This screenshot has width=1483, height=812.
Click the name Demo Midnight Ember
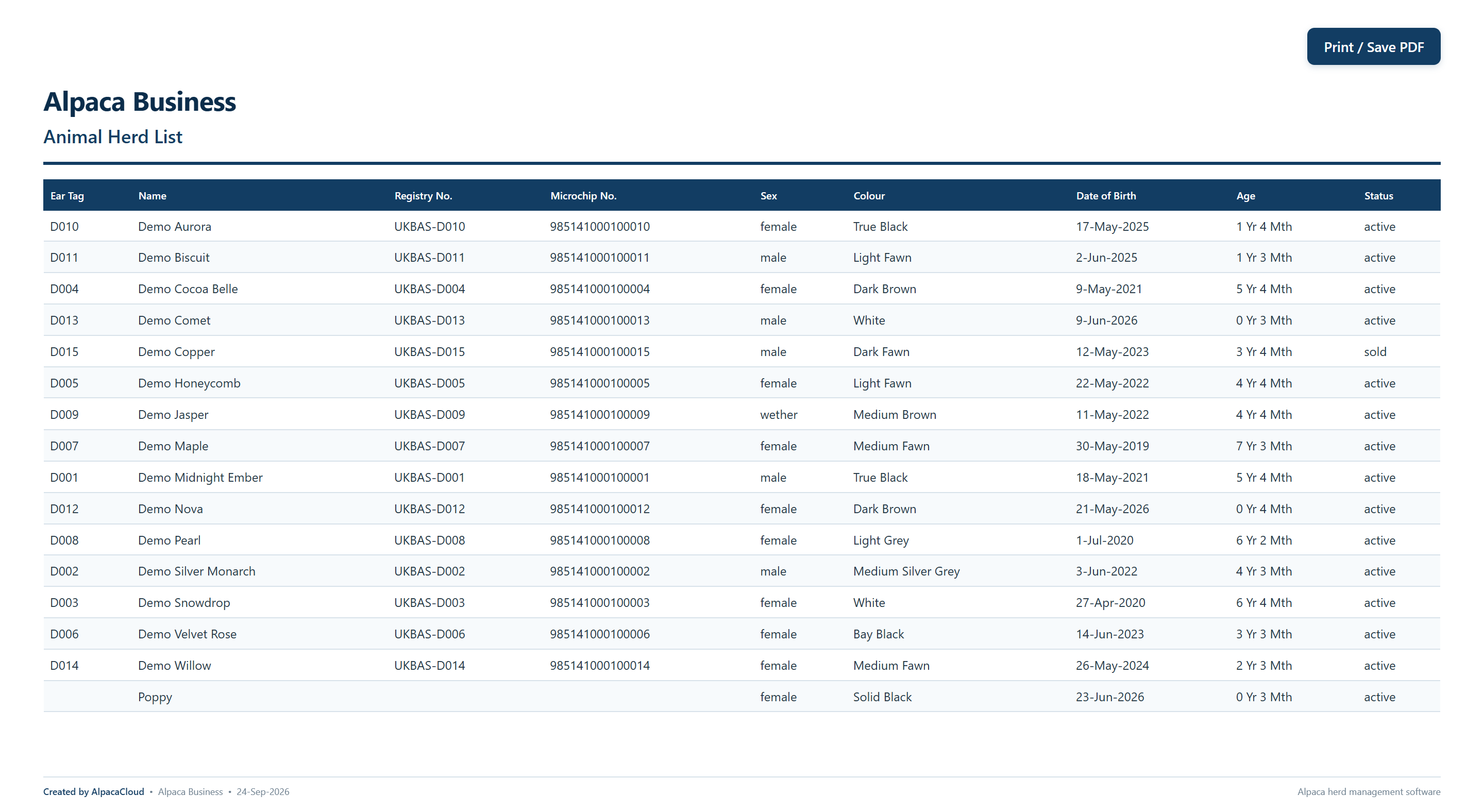pos(200,478)
